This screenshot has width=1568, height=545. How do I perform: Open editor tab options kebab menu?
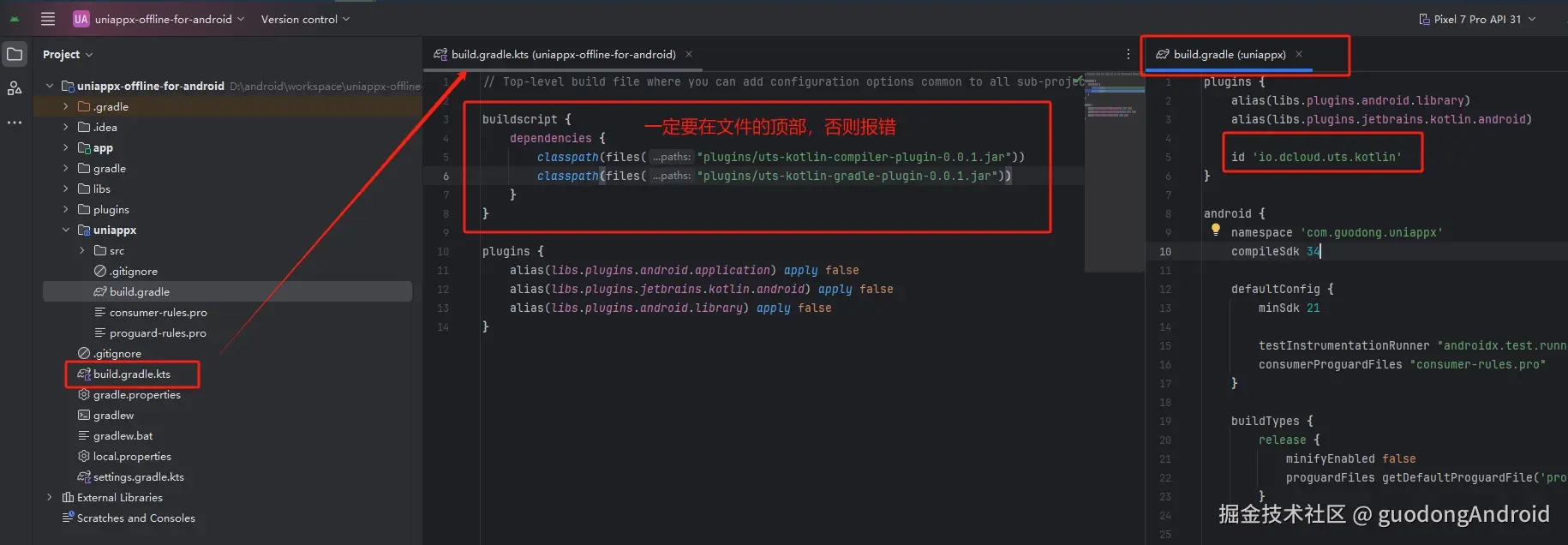point(1128,54)
